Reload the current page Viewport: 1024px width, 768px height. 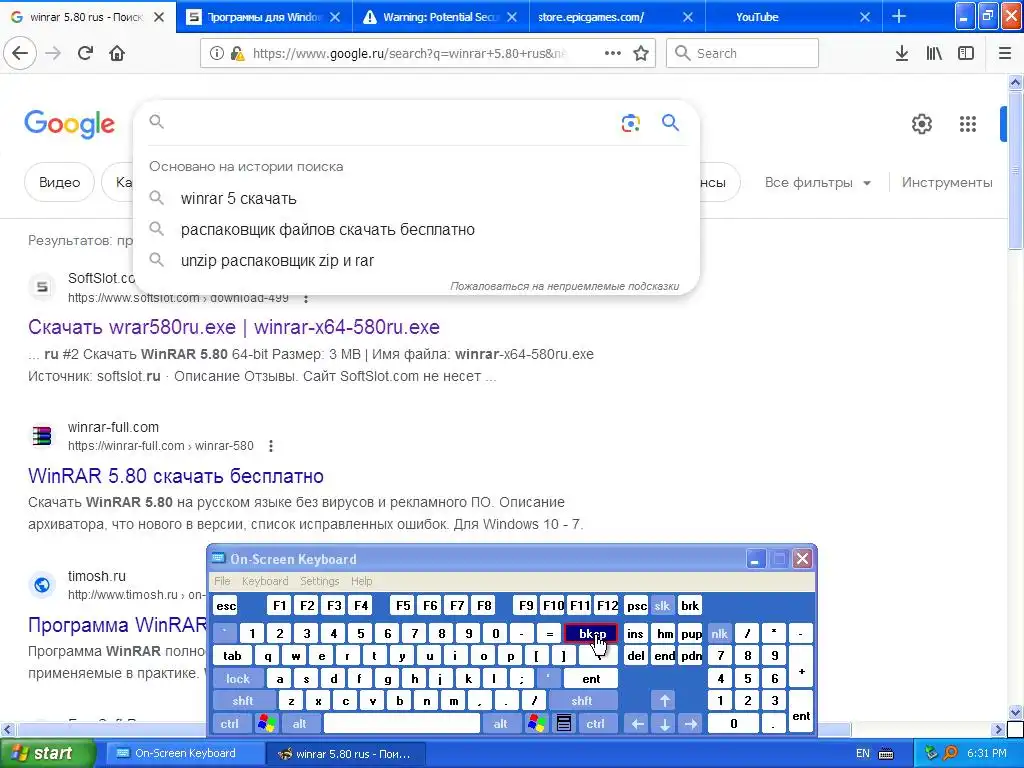pos(85,53)
